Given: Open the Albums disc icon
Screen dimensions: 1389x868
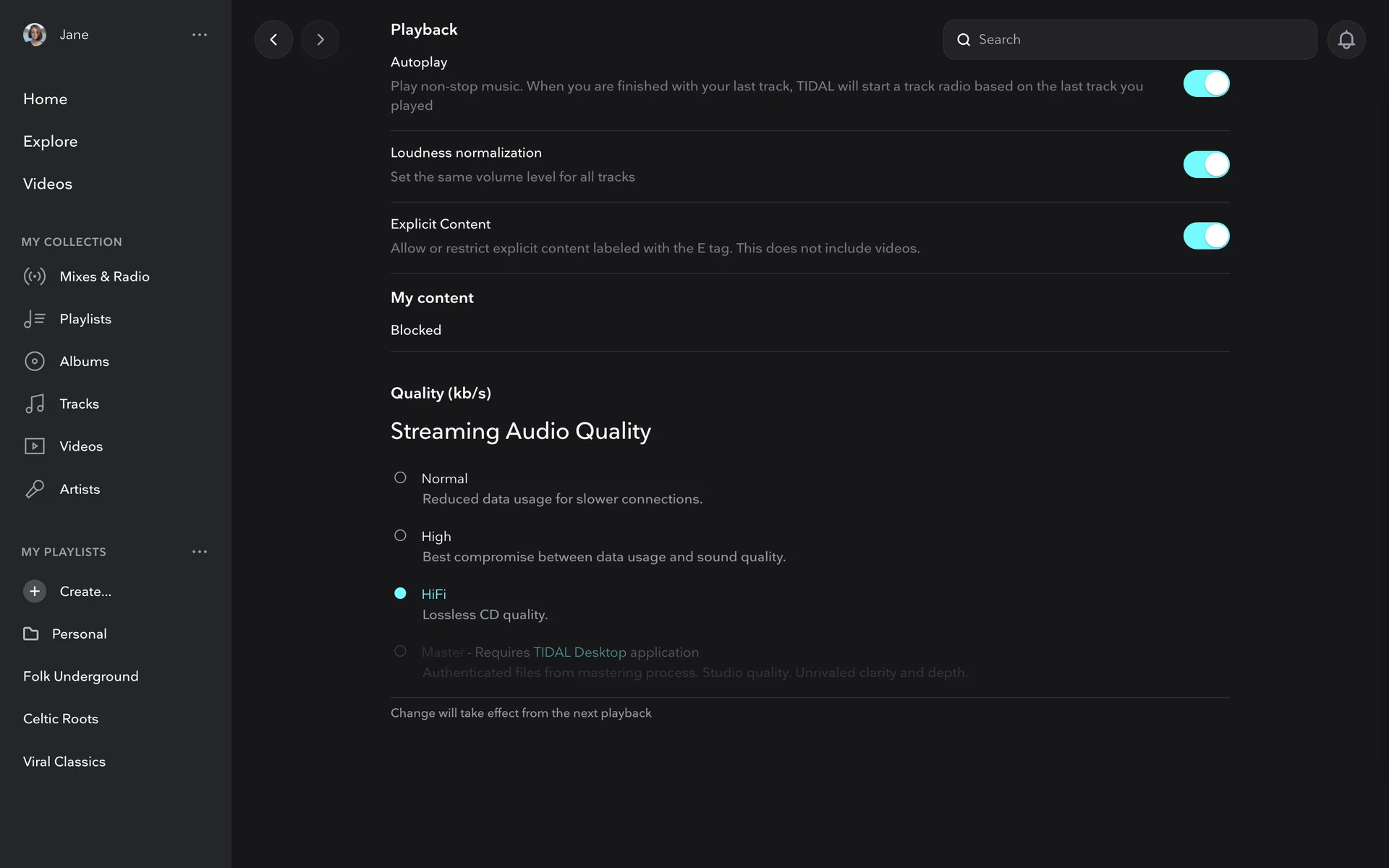Looking at the screenshot, I should pyautogui.click(x=35, y=361).
